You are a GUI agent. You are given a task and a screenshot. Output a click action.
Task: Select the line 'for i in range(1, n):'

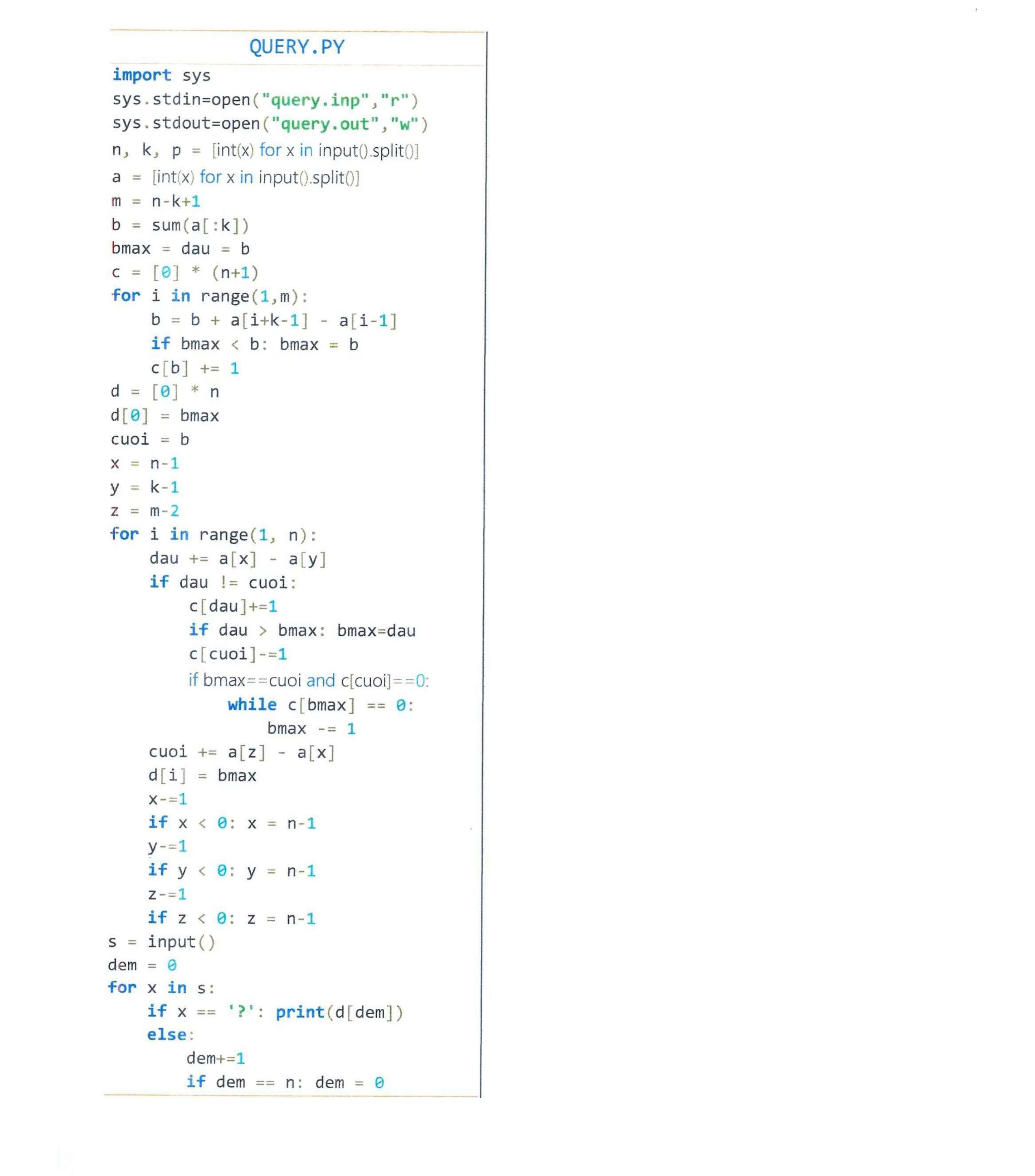tap(213, 535)
